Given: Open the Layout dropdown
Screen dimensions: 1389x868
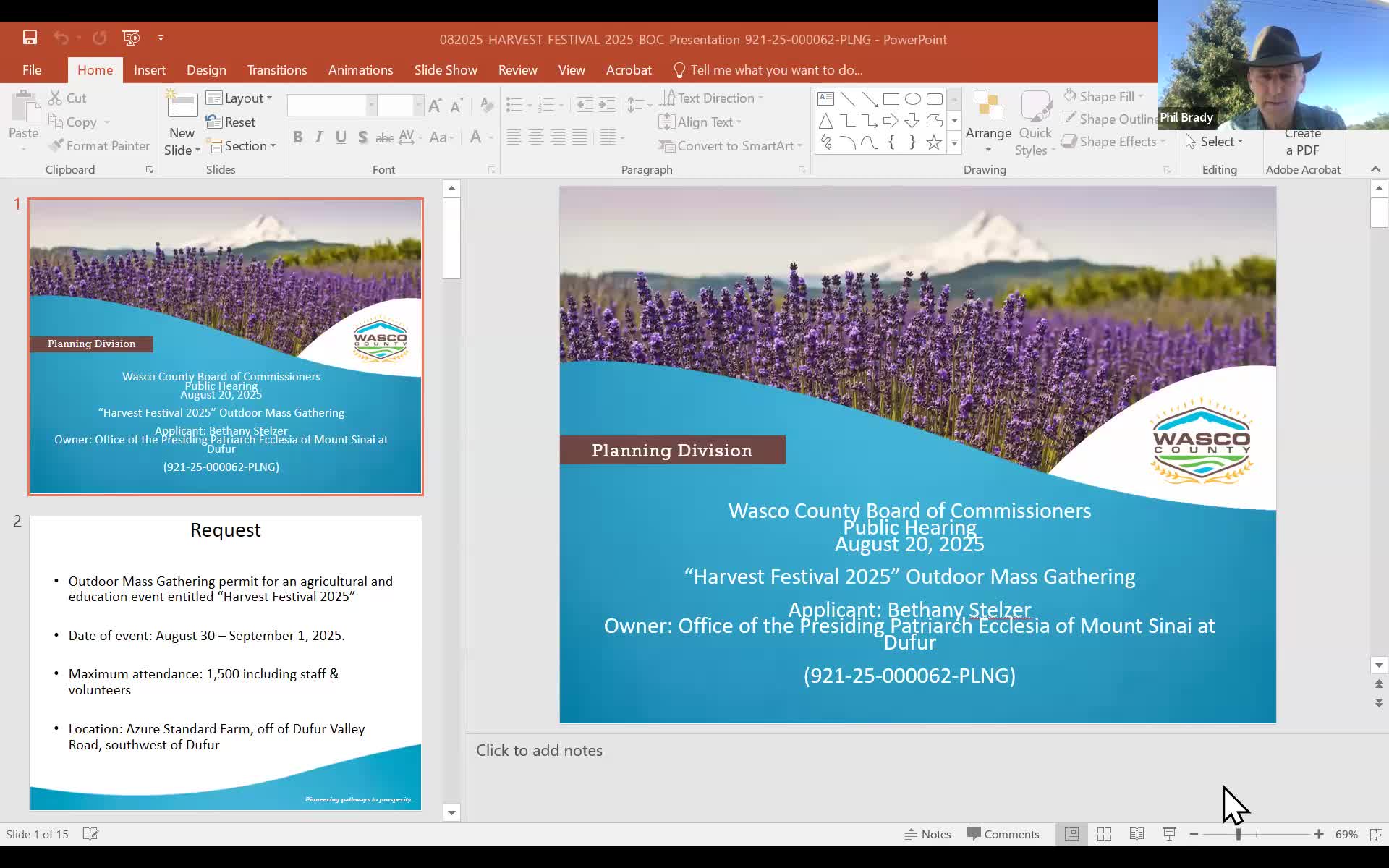Looking at the screenshot, I should point(239,98).
